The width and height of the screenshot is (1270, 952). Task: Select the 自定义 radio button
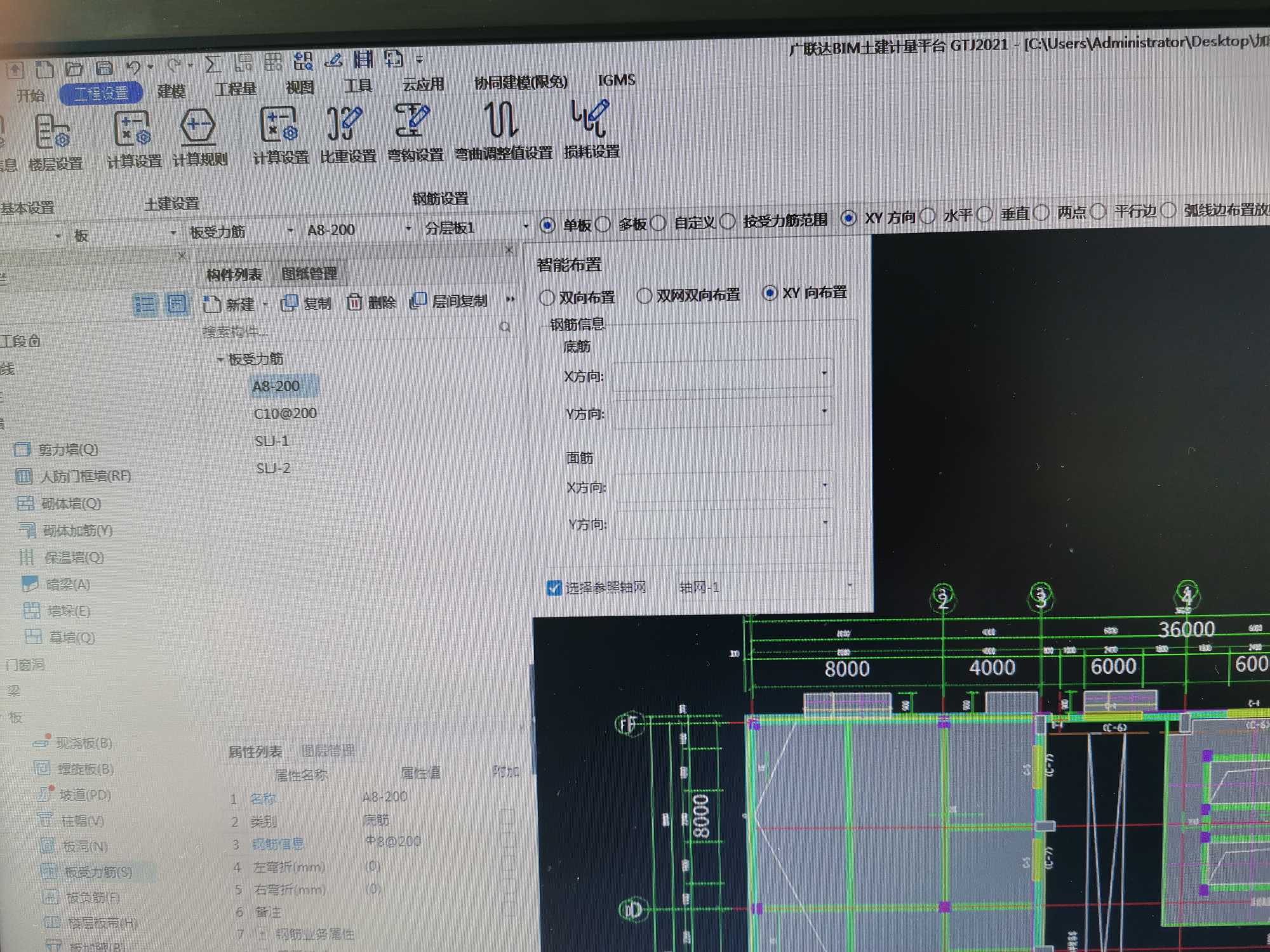pos(658,223)
